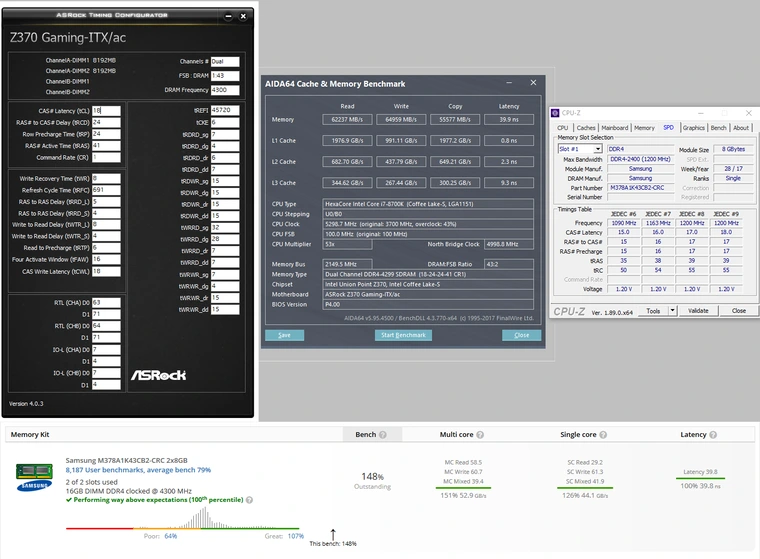This screenshot has height=559, width=760.
Task: Click the Memory Write value 64959 MB/s
Action: 401,119
